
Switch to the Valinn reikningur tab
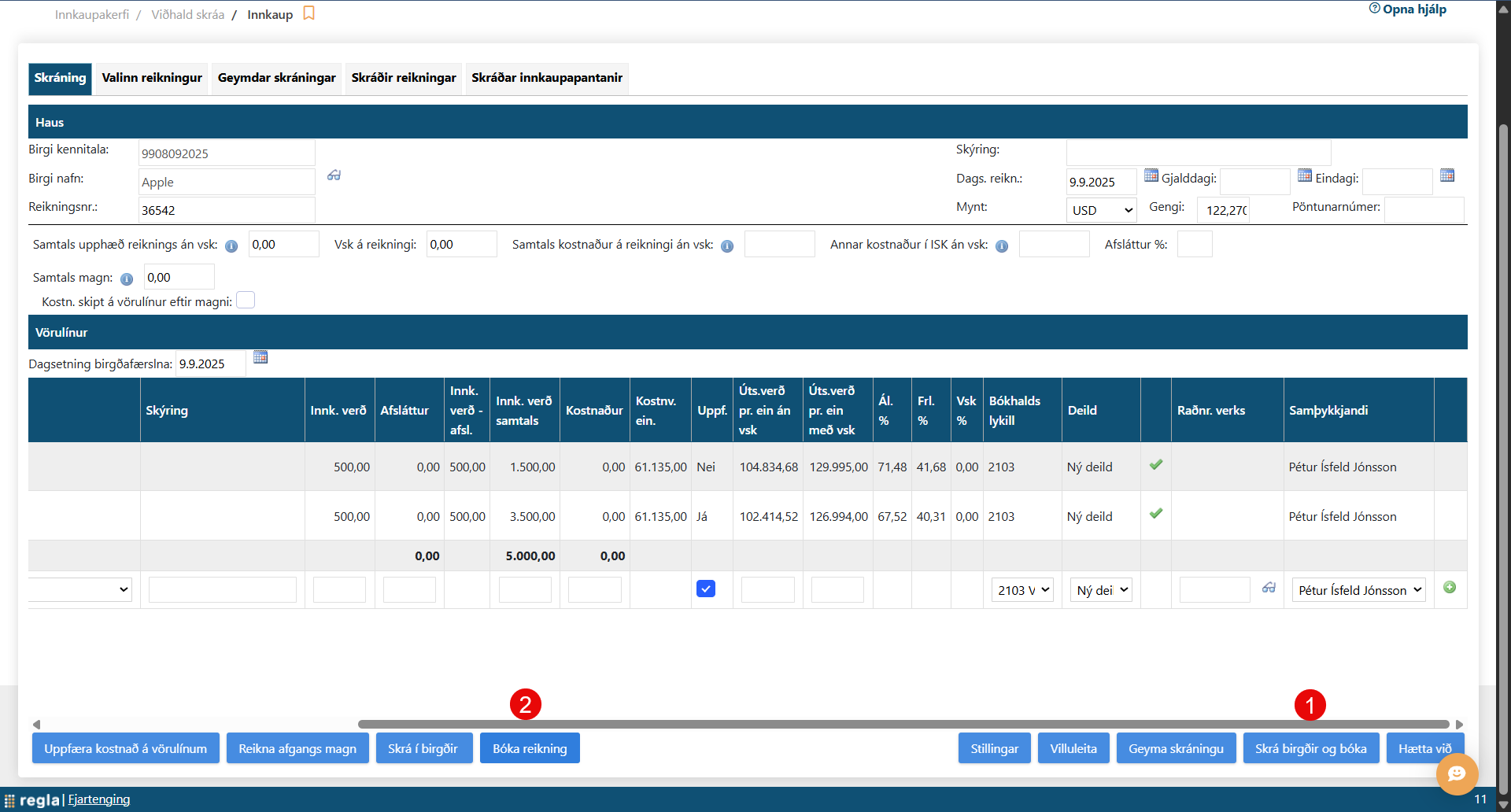(x=152, y=78)
